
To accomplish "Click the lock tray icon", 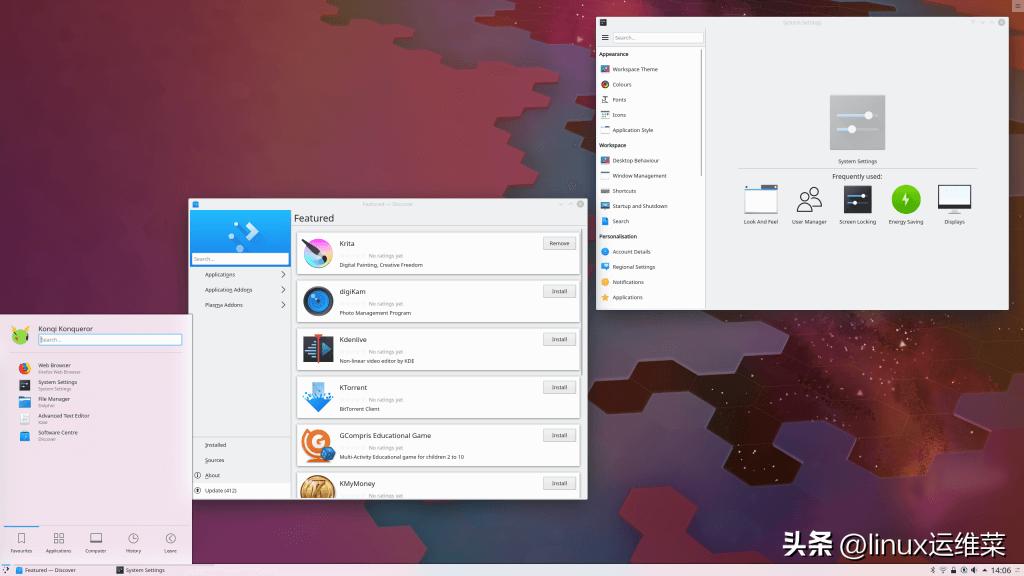I will click(953, 570).
